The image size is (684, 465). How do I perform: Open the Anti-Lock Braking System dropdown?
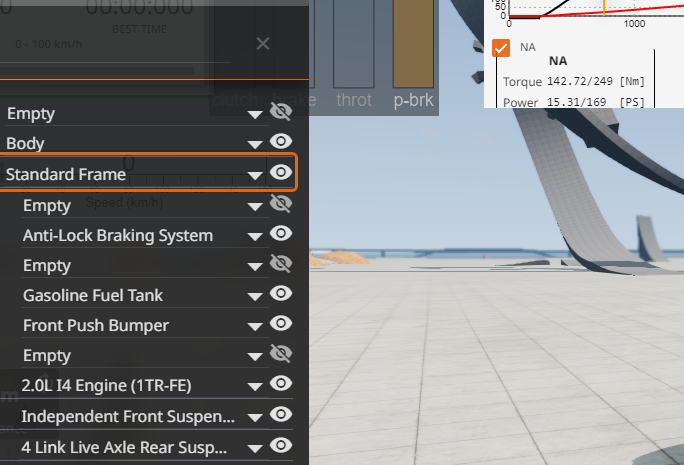pos(256,236)
